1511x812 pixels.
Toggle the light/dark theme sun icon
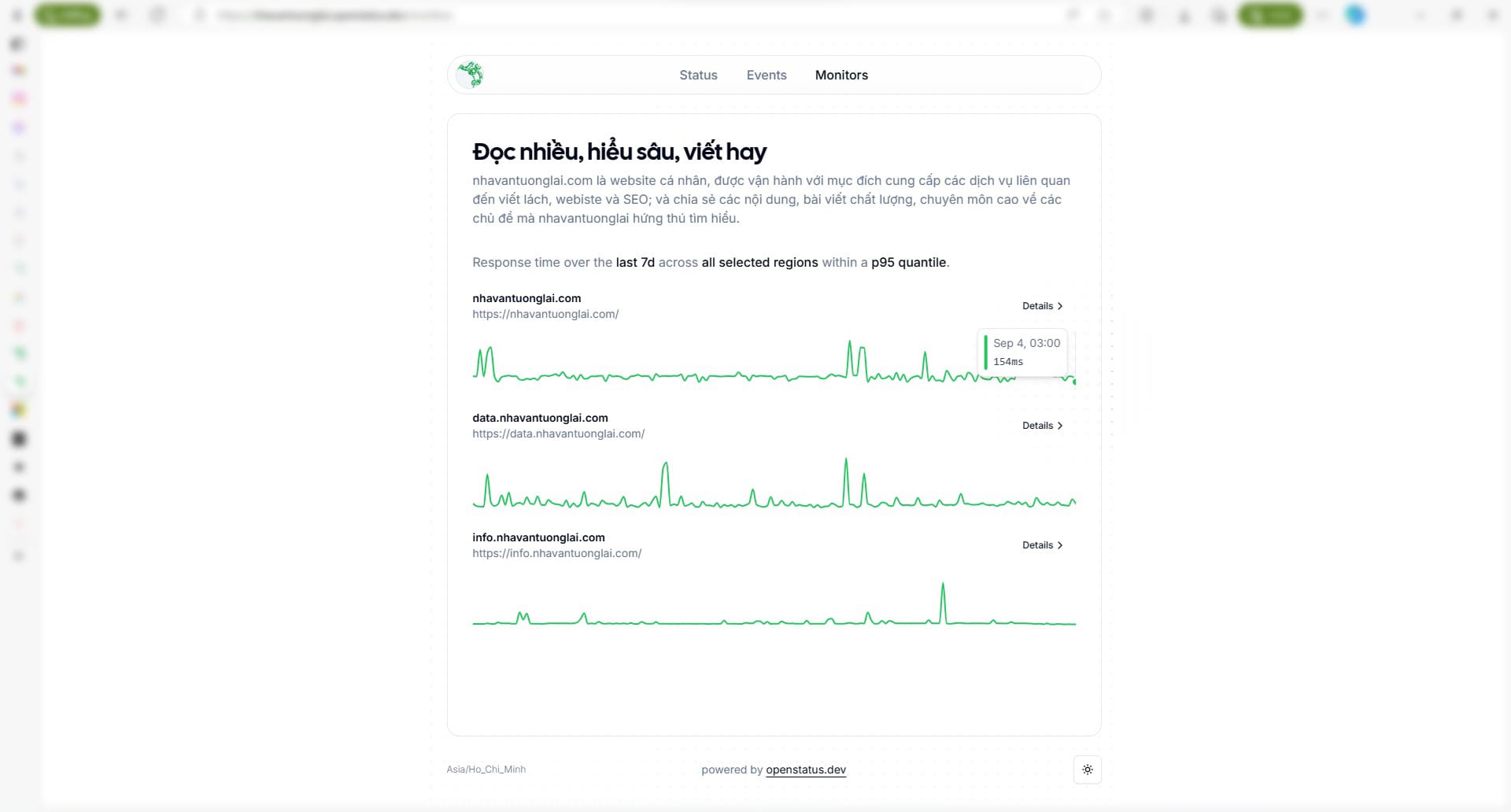point(1087,770)
